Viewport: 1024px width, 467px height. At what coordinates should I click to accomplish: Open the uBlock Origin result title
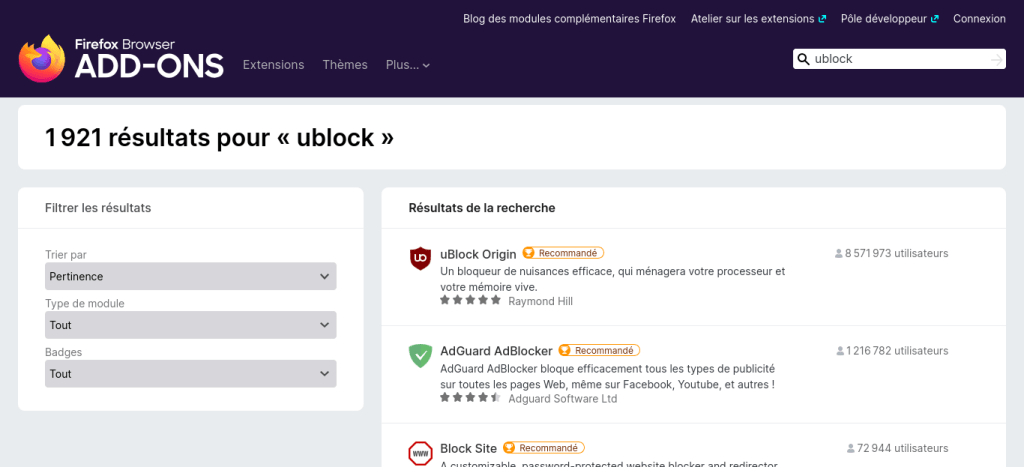[x=478, y=254]
